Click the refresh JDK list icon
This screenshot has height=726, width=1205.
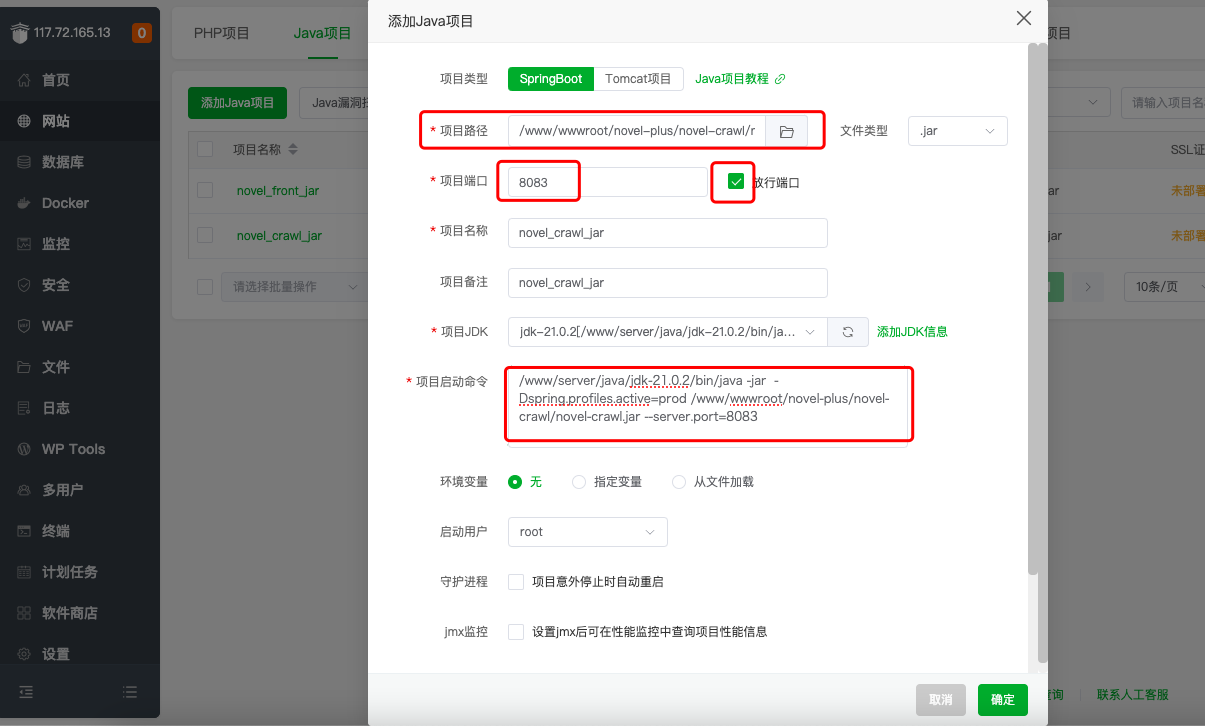pos(848,332)
